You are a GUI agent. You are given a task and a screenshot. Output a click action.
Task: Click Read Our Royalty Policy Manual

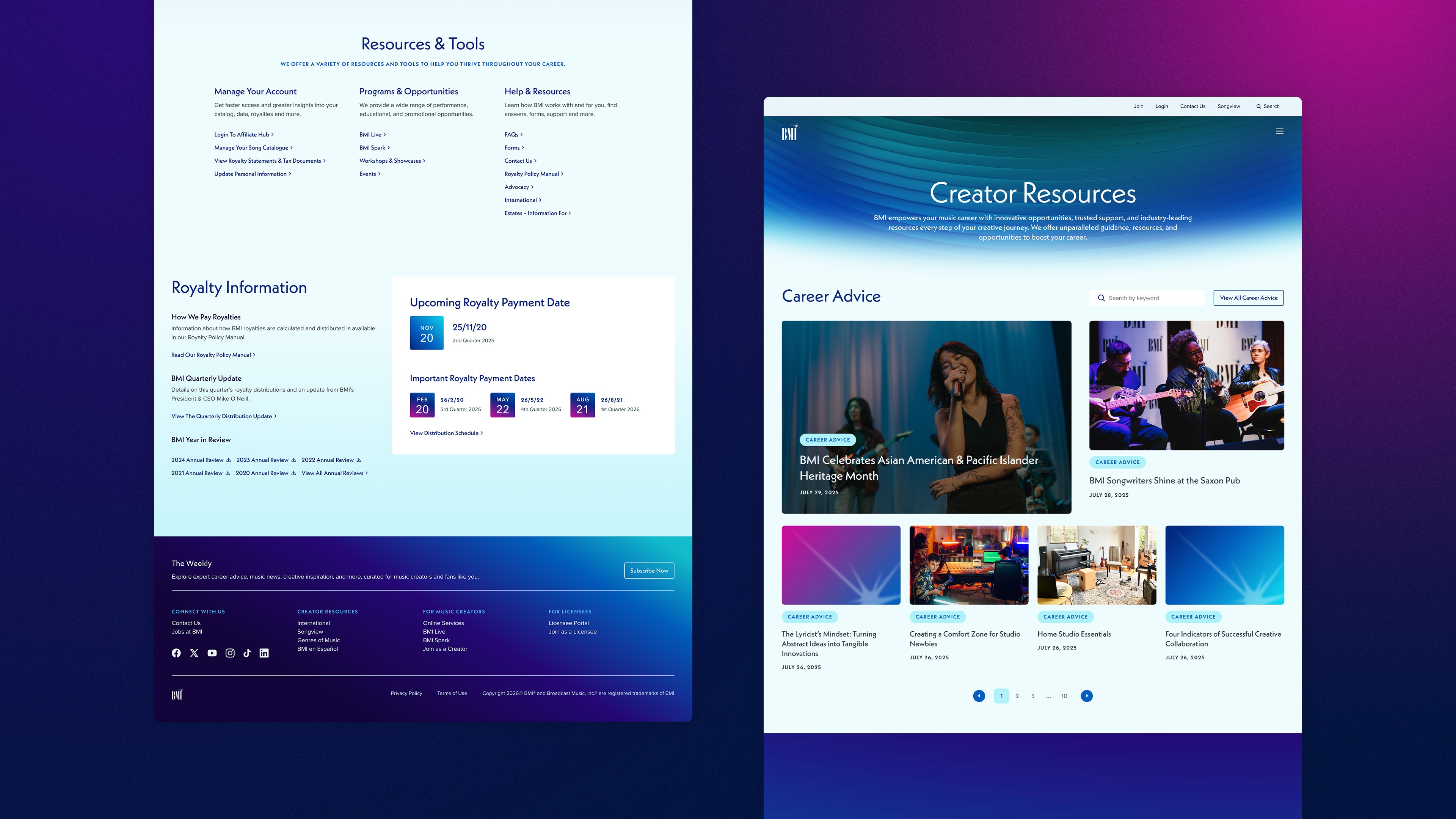[213, 355]
